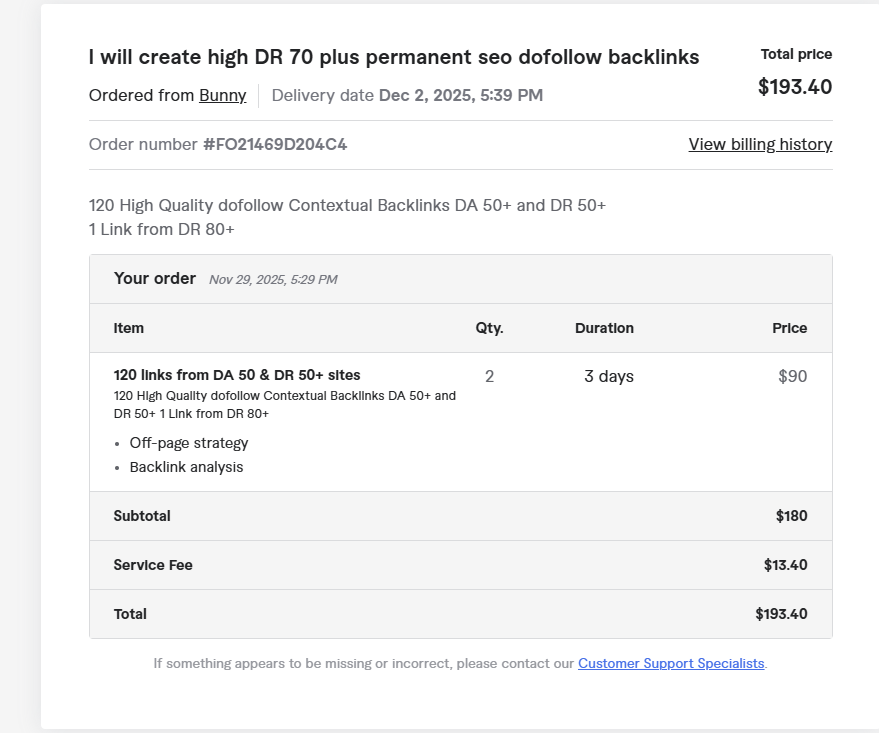Click the $13.40 service fee amount

[x=785, y=565]
